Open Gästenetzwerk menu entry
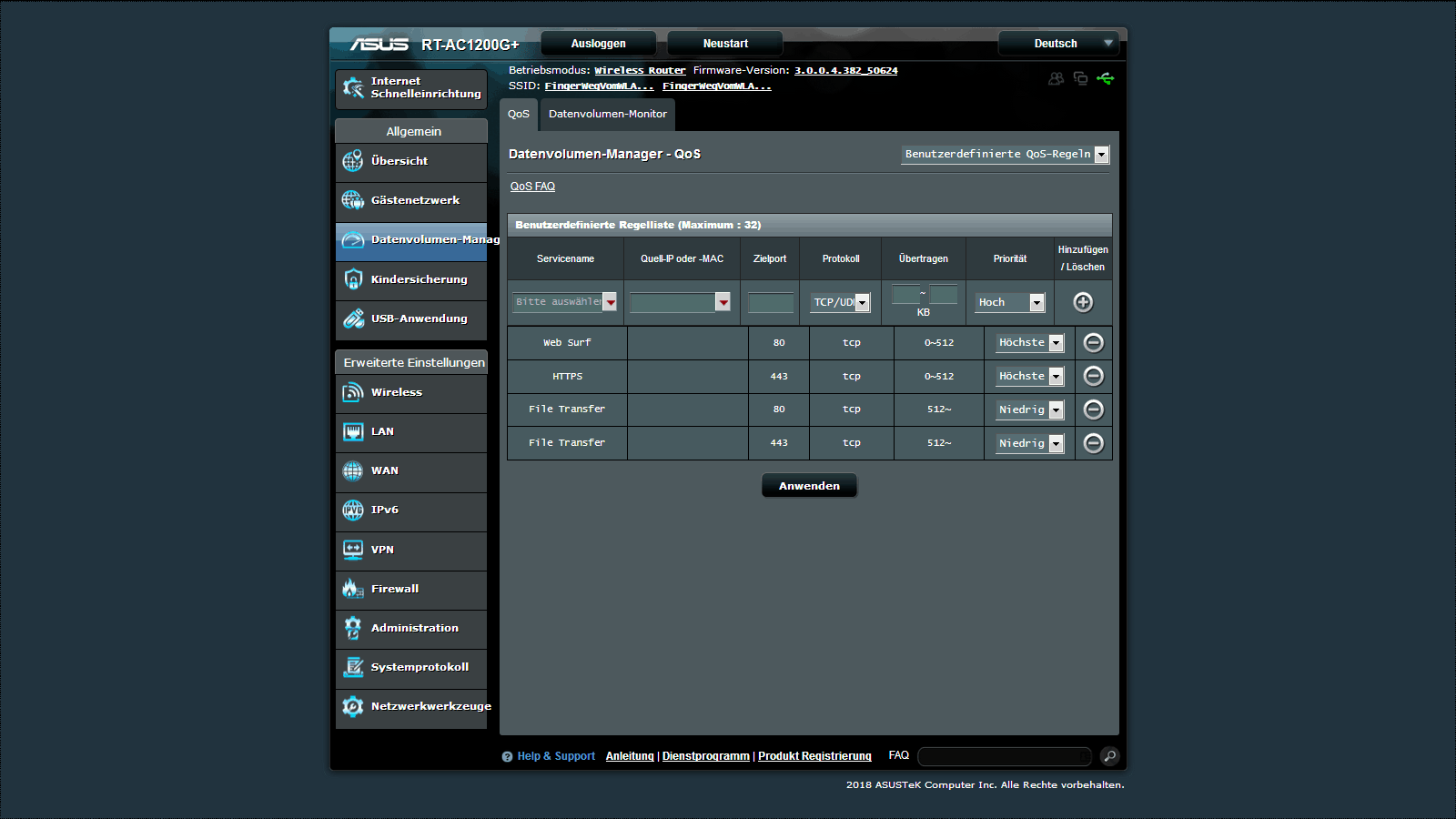The width and height of the screenshot is (1456, 819). [411, 201]
